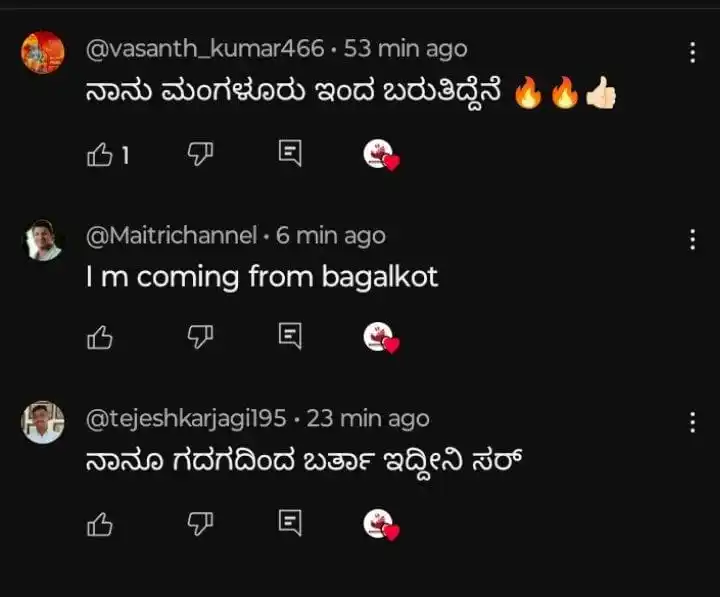Dislike the 'coming from bagalkot' comment
This screenshot has width=720, height=597.
(200, 338)
